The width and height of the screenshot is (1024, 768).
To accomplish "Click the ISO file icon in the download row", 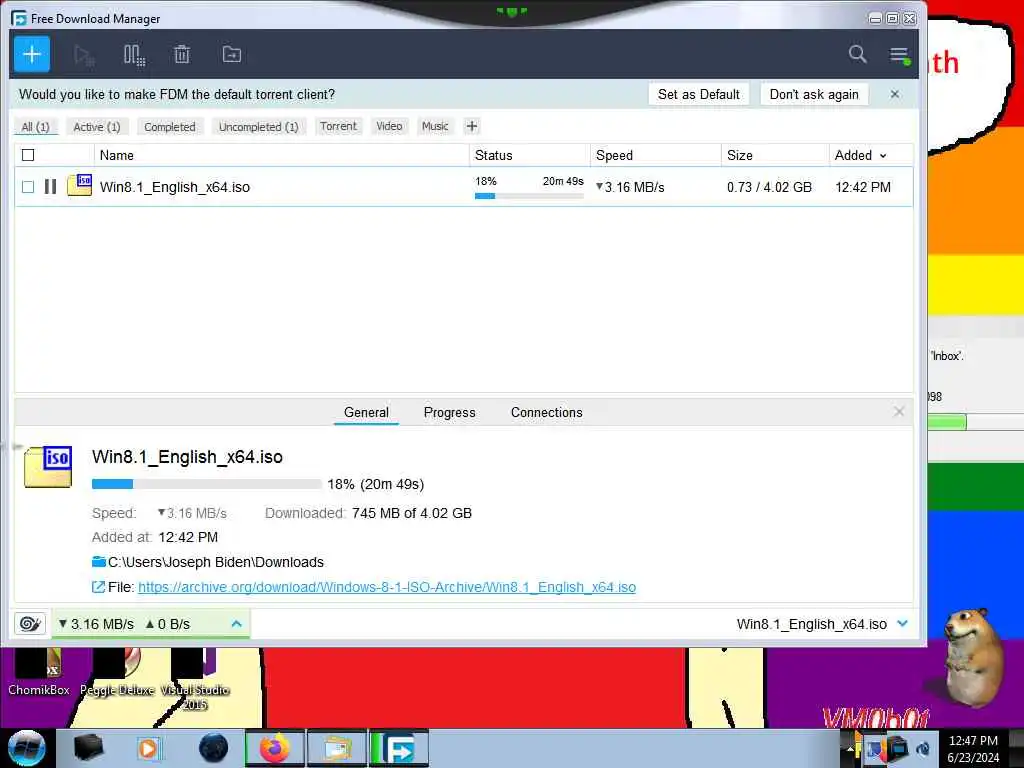I will pyautogui.click(x=80, y=185).
